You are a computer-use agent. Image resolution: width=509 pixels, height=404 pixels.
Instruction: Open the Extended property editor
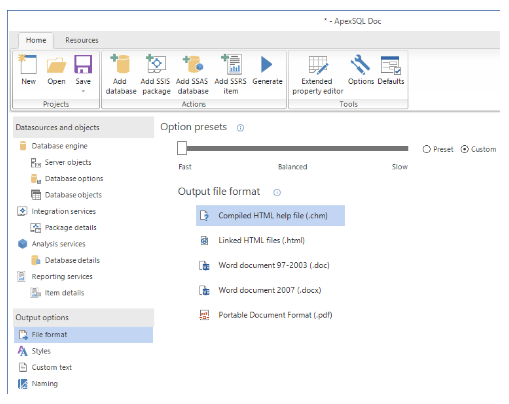point(317,74)
